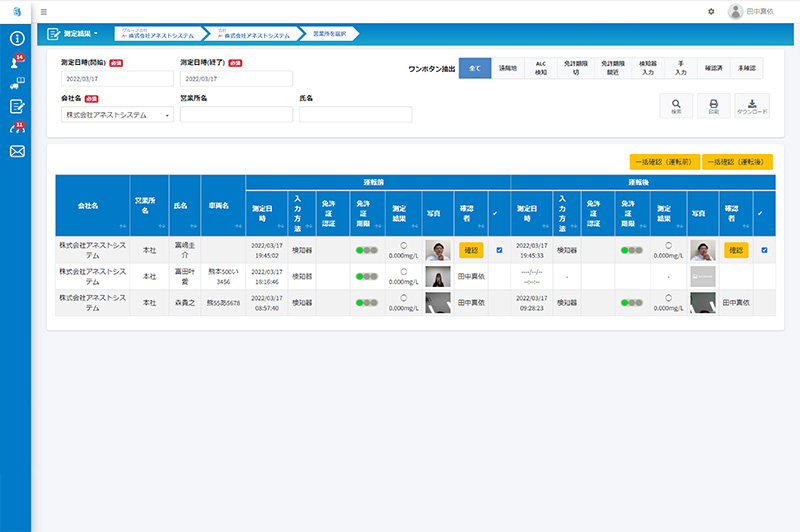Viewport: 800px width, 532px height.
Task: Click the printer 印刷 button
Action: click(x=714, y=106)
